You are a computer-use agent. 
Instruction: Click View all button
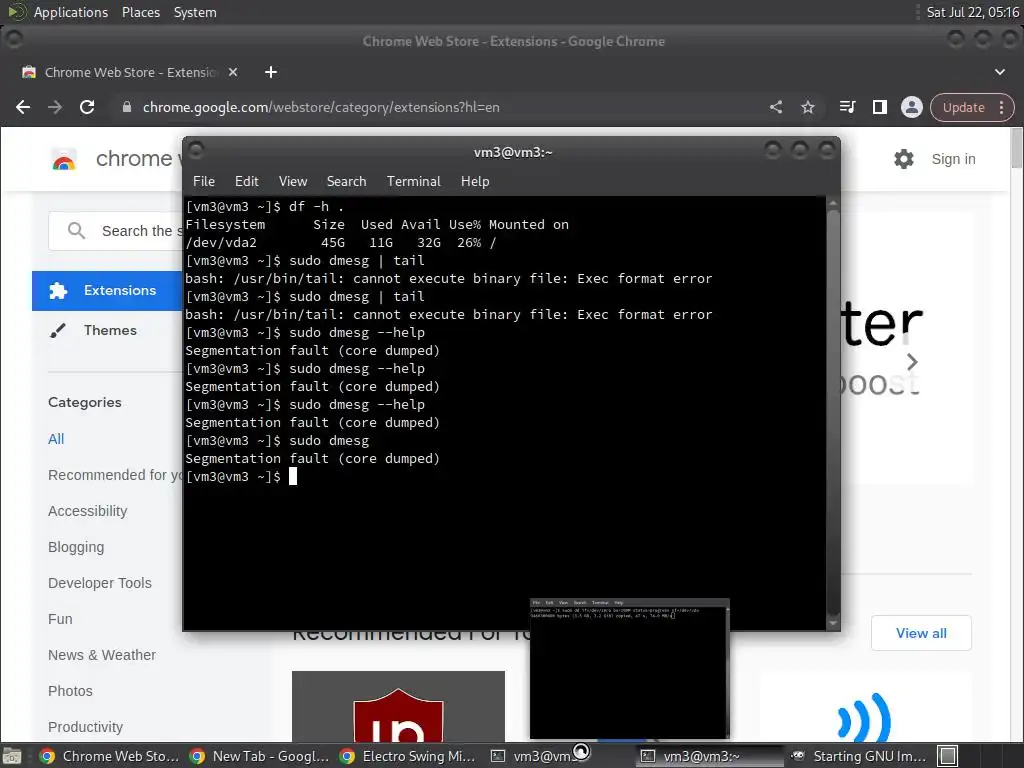pyautogui.click(x=921, y=633)
